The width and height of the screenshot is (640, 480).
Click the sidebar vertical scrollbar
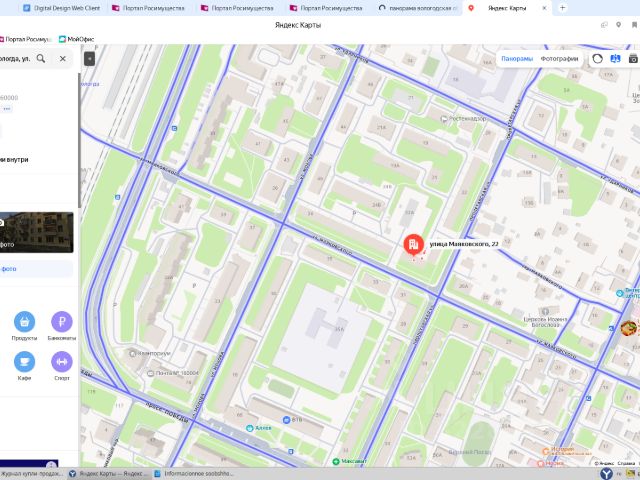coord(80,141)
